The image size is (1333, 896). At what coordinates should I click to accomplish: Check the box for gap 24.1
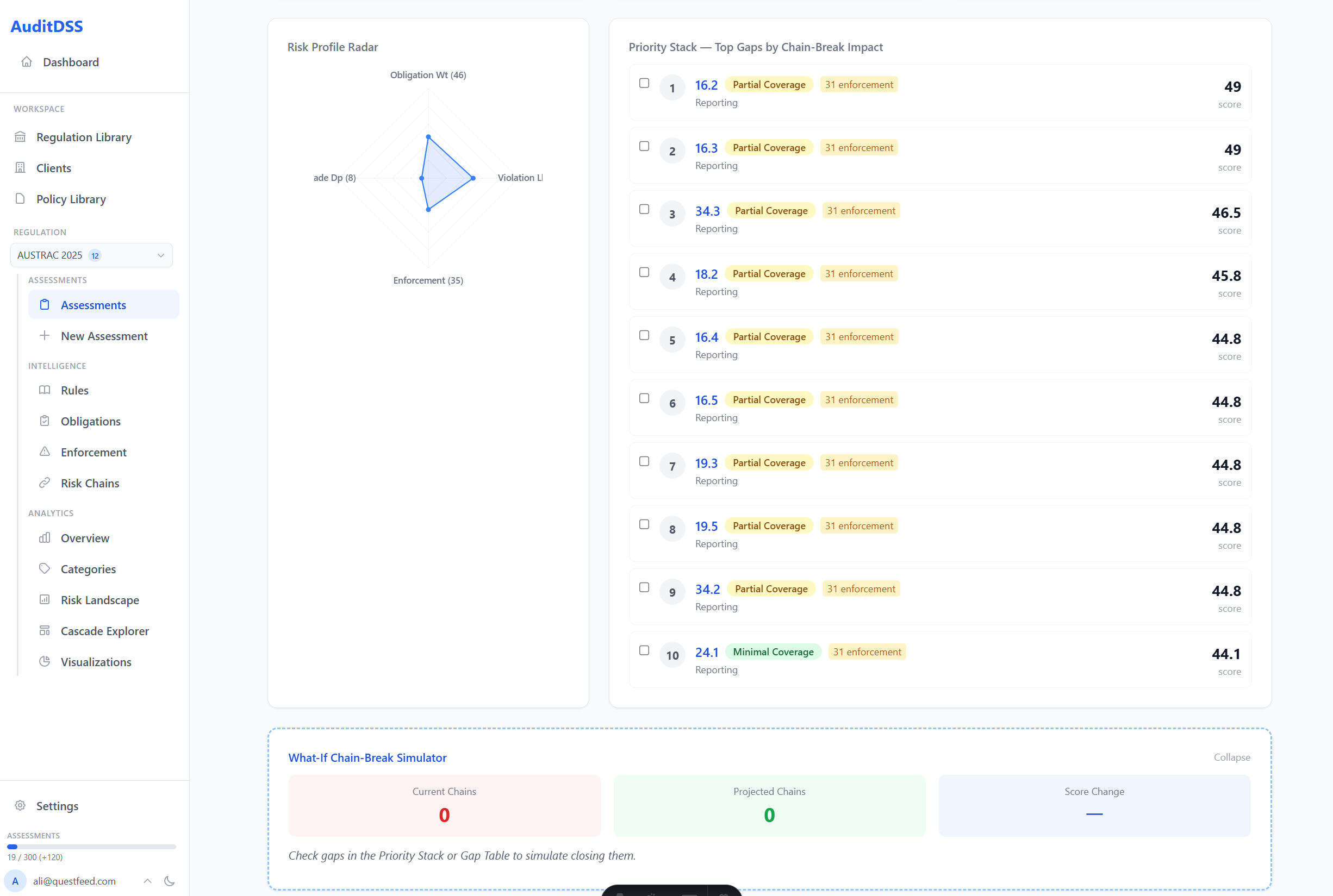pos(644,651)
